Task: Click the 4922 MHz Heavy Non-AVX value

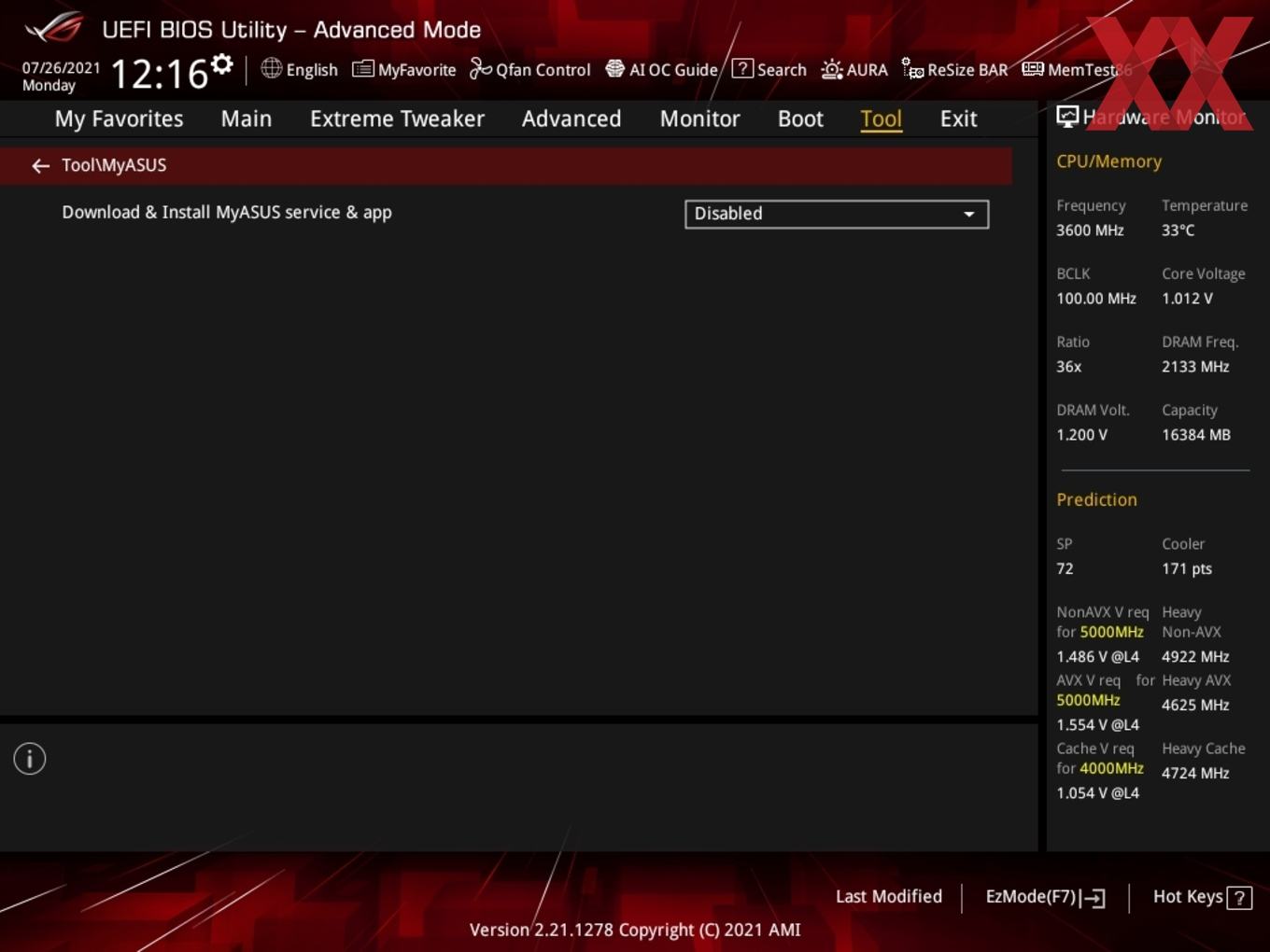Action: tap(1195, 657)
